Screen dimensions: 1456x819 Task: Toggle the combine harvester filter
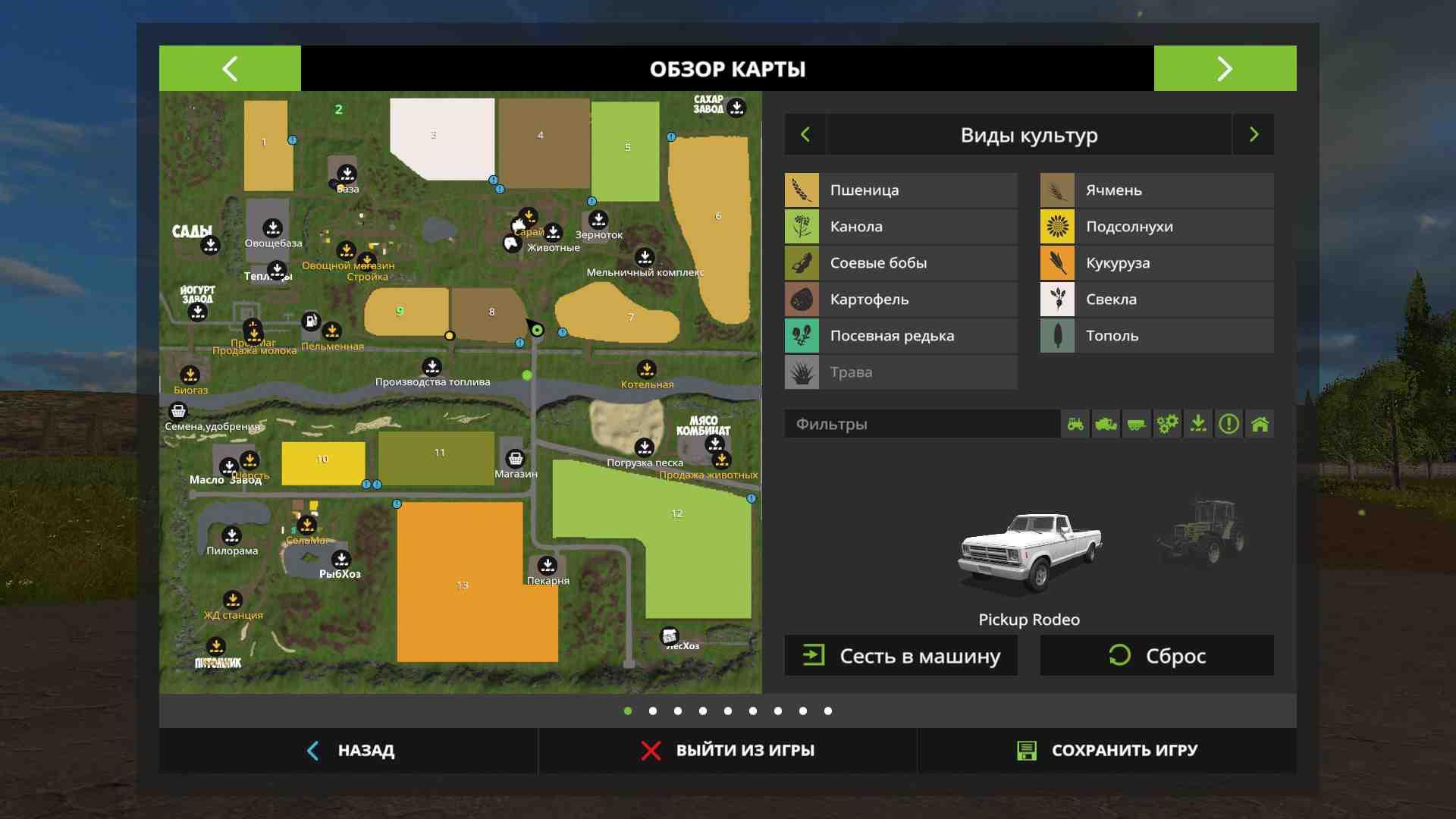tap(1106, 424)
